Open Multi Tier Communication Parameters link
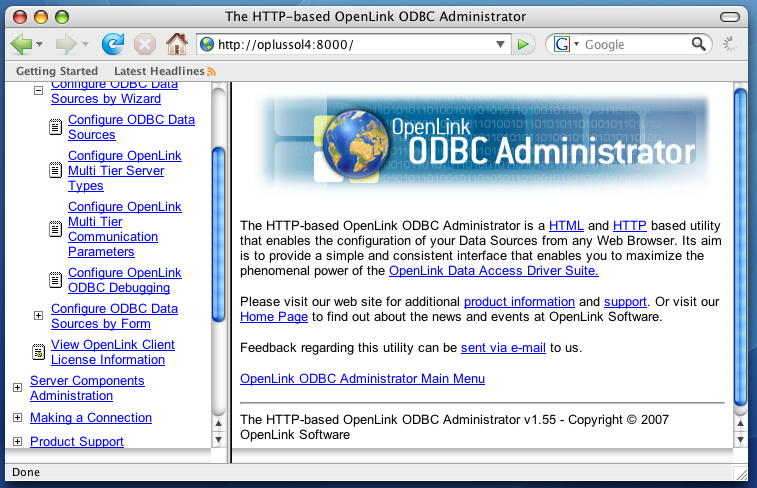 coord(125,229)
